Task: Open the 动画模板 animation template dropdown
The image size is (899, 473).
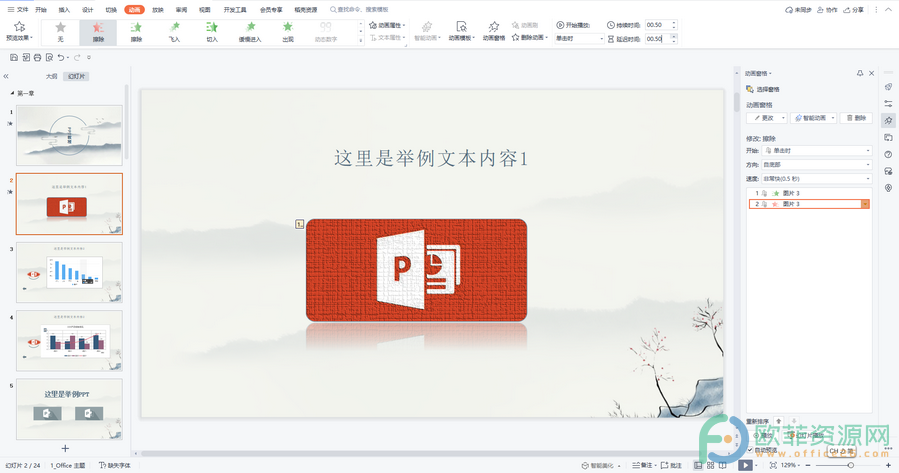Action: click(462, 31)
